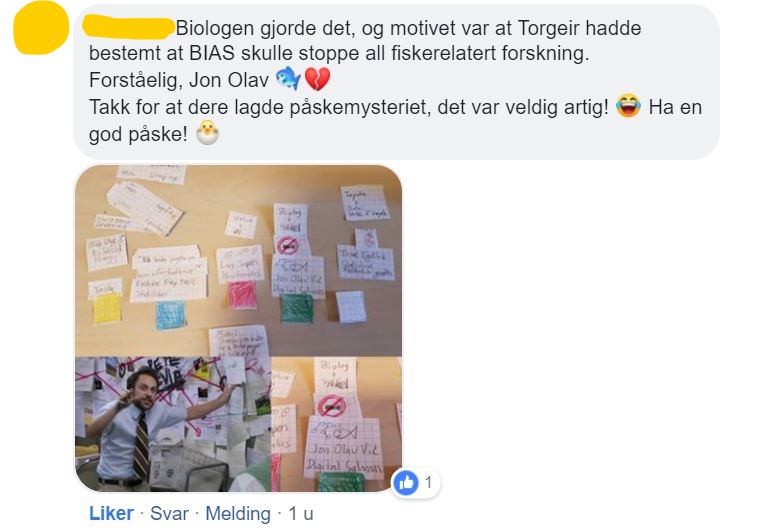Click the blue like reaction thumb icon
This screenshot has width=768, height=532.
pos(406,483)
